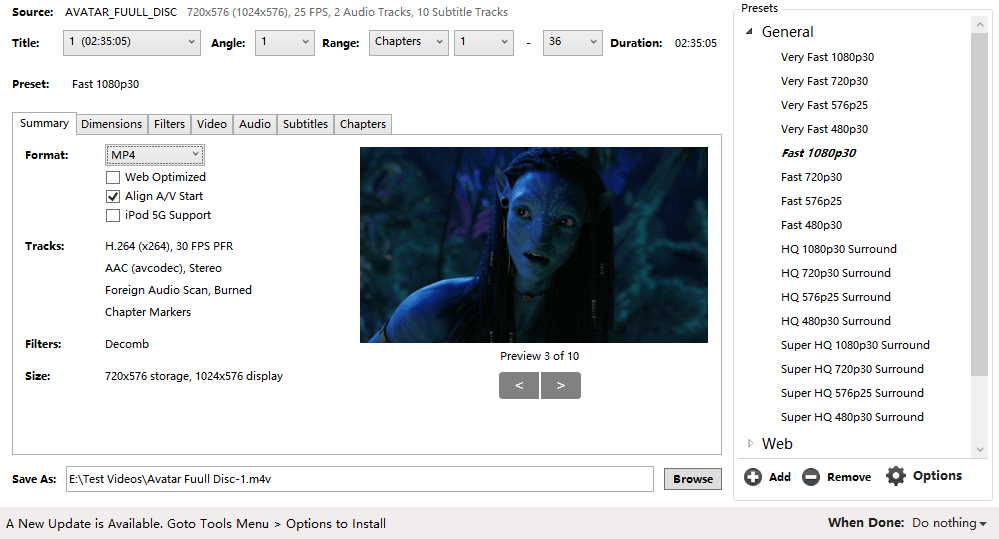999x539 pixels.
Task: Click inside the Save As path field
Action: [359, 479]
